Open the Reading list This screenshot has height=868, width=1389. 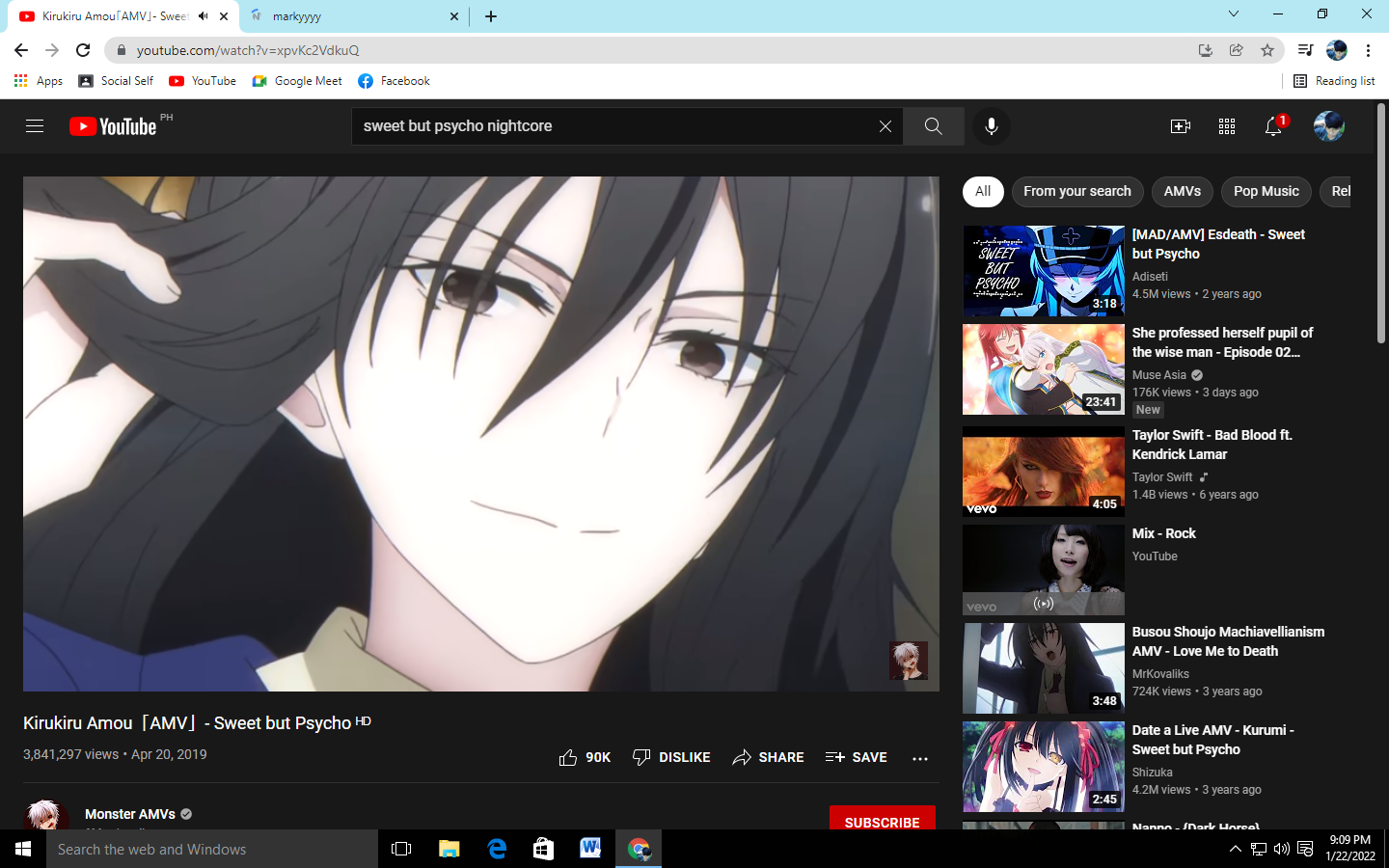(x=1334, y=81)
